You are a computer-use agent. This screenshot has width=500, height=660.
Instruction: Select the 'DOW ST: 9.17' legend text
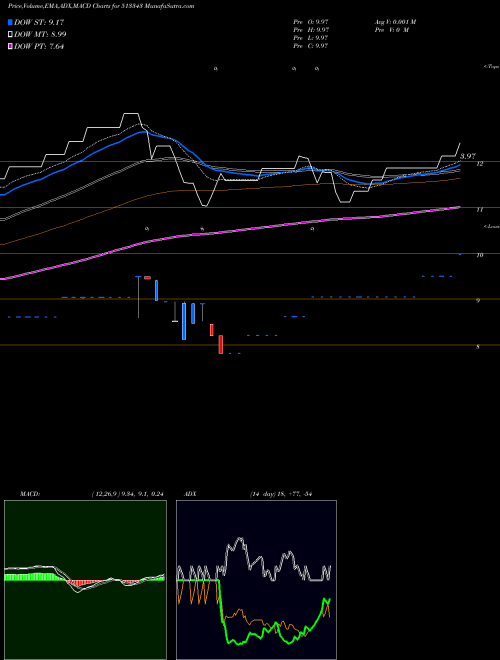pyautogui.click(x=39, y=23)
